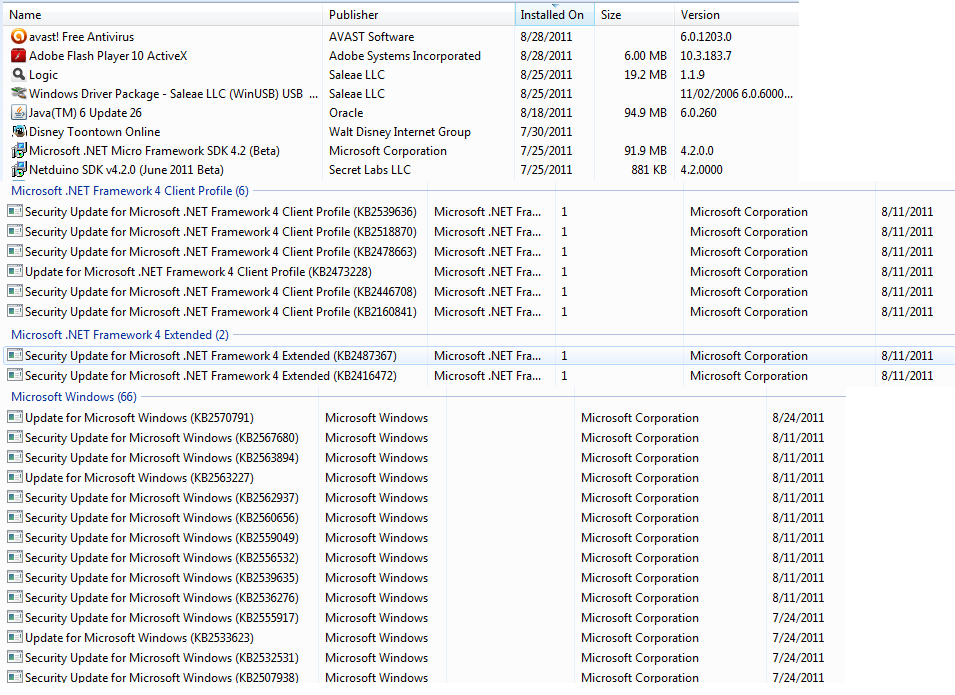Click the 7/30/2011 install date
Viewport: 955px width, 695px height.
pos(546,131)
